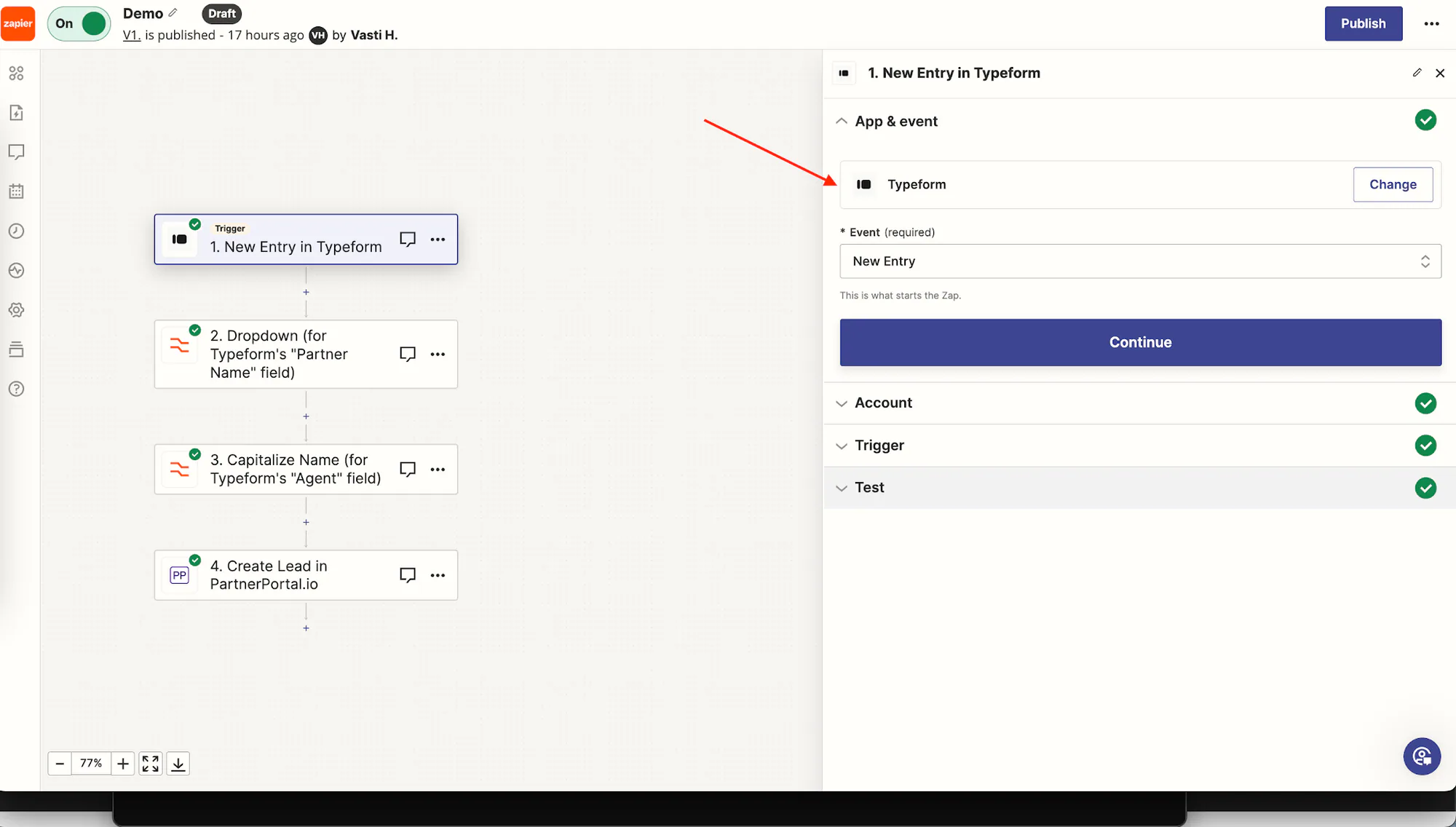This screenshot has height=827, width=1456.
Task: Open the versions stack sidebar icon
Action: coord(16,349)
